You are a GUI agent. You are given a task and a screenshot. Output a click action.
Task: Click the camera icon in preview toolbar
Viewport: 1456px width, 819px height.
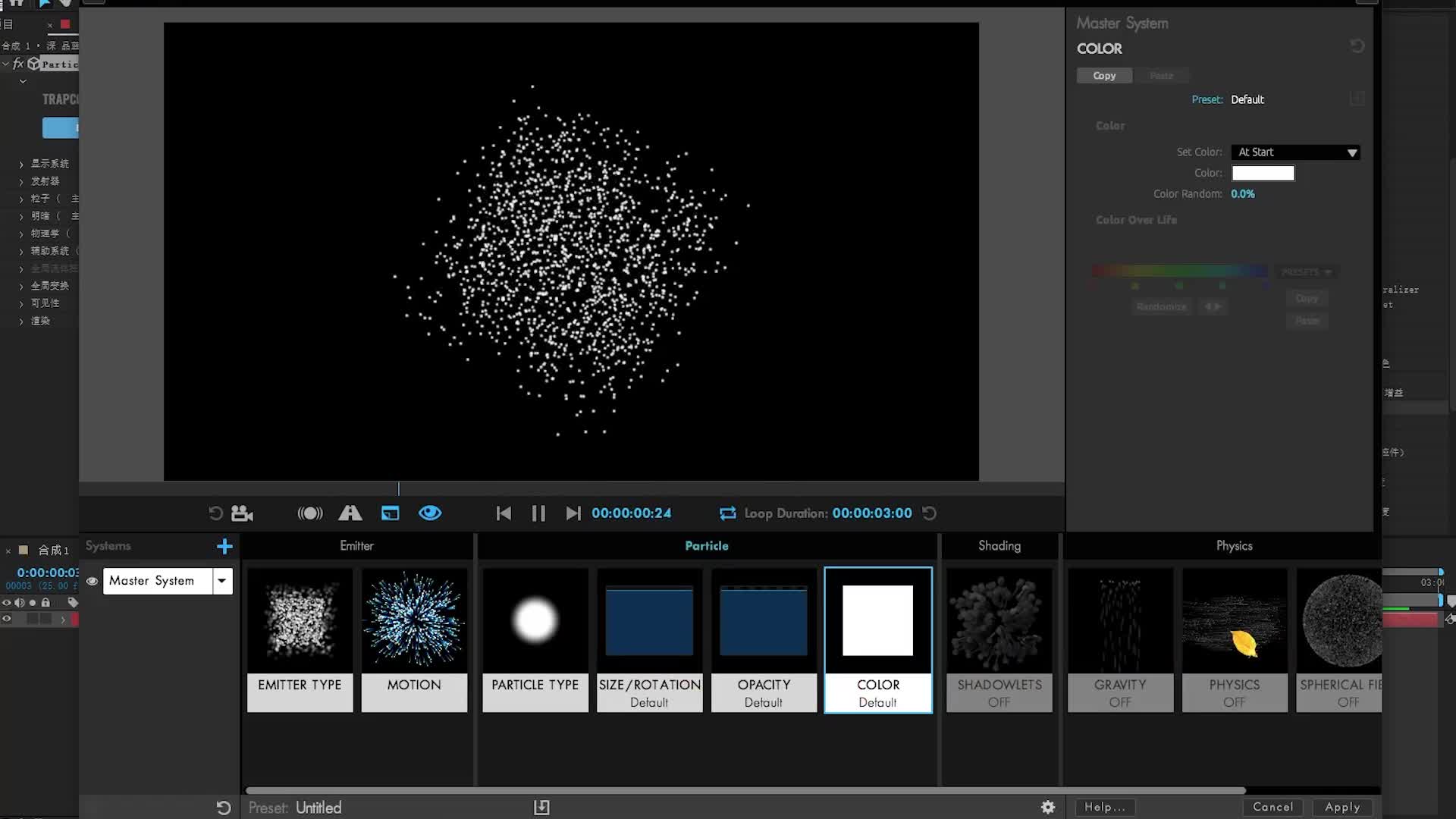(242, 513)
